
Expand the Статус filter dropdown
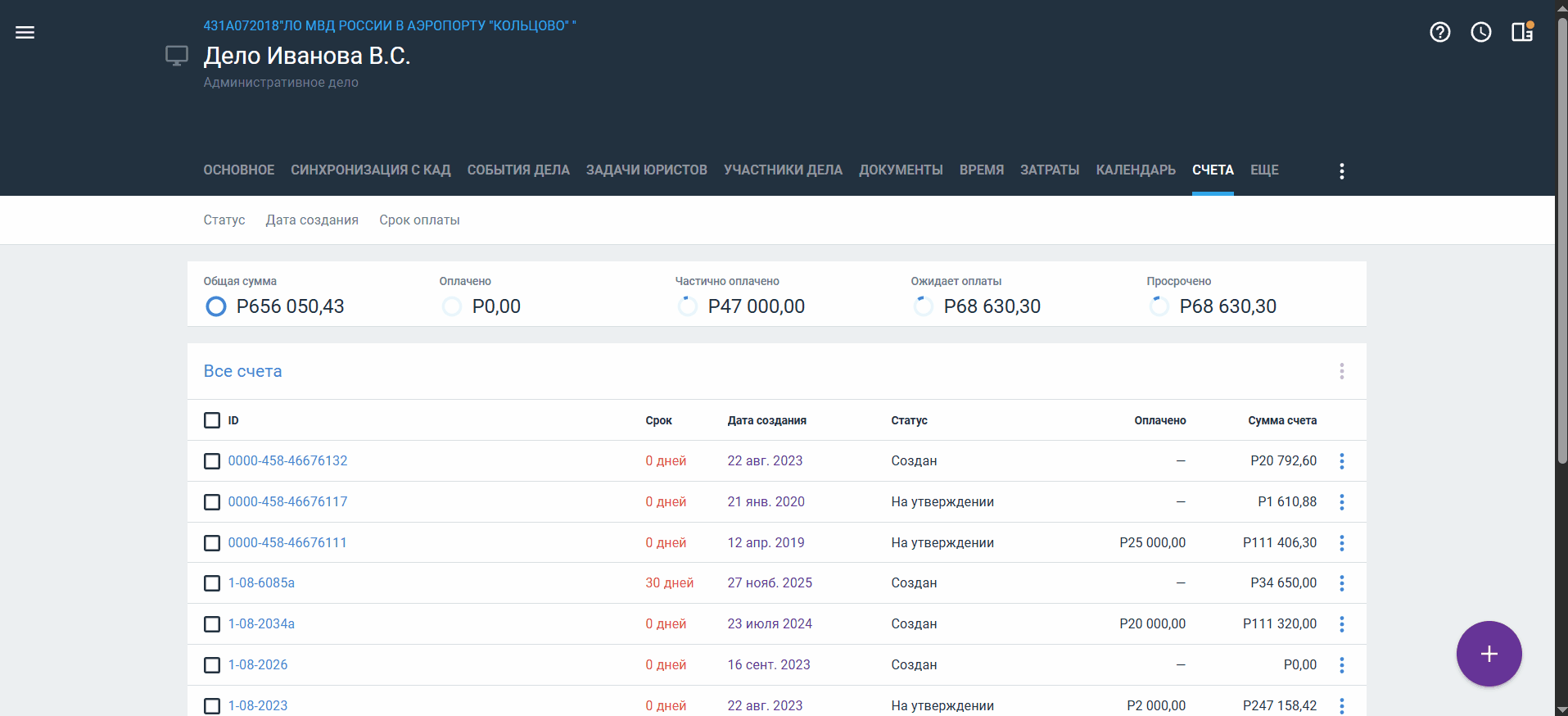224,220
